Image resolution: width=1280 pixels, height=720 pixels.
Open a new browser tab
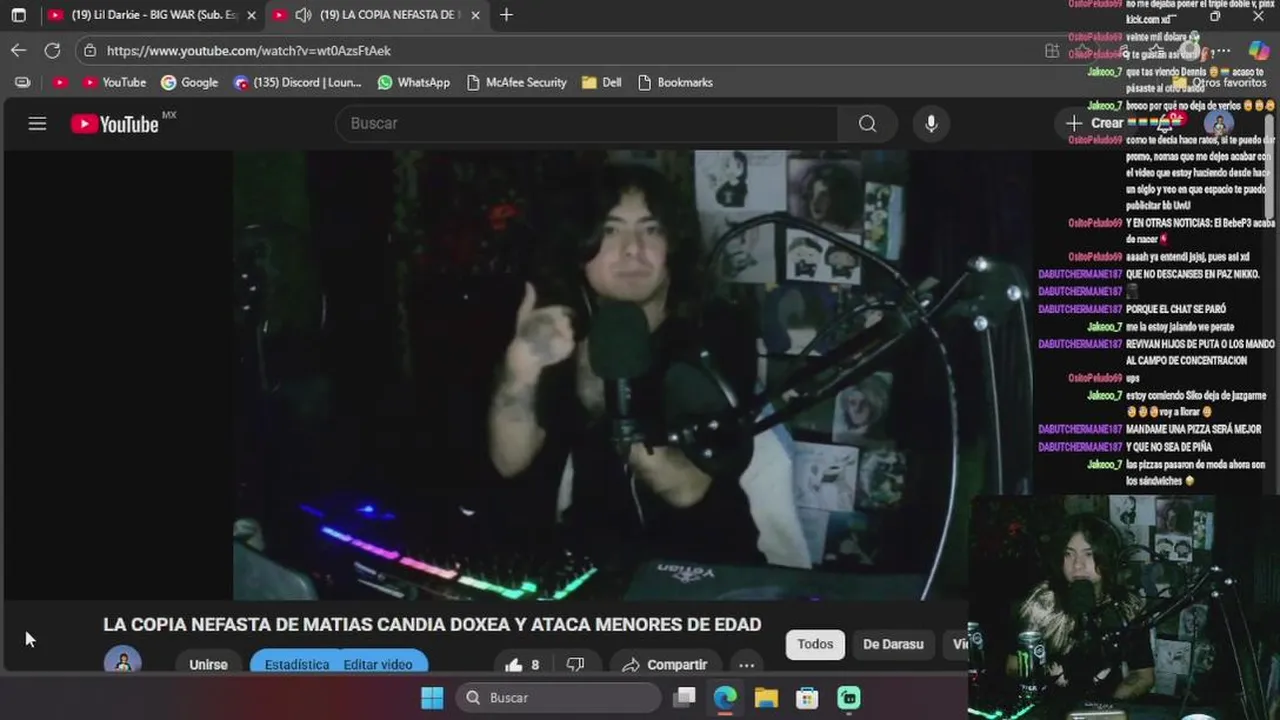coord(506,15)
